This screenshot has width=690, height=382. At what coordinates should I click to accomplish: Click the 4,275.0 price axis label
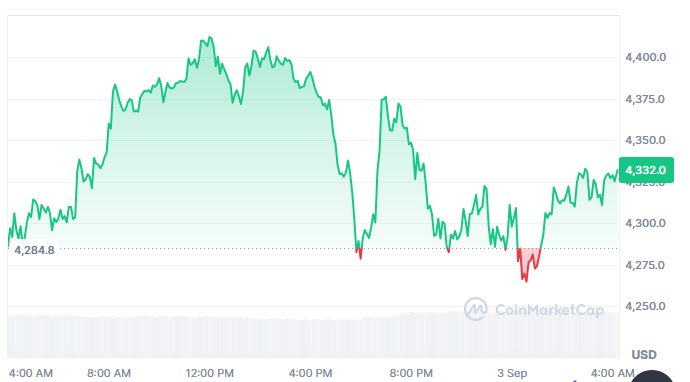[x=645, y=265]
